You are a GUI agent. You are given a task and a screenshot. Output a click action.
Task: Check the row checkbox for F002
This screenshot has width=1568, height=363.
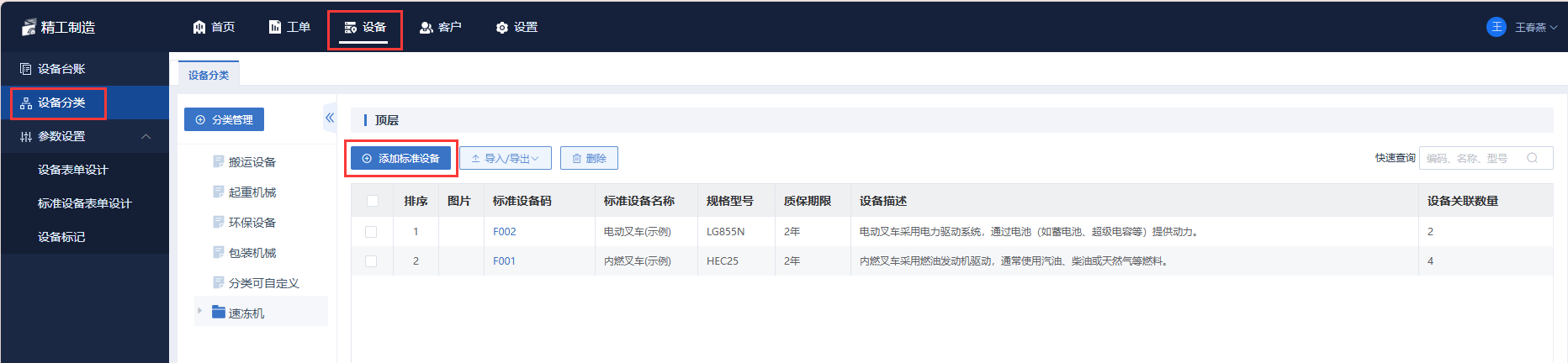point(371,232)
